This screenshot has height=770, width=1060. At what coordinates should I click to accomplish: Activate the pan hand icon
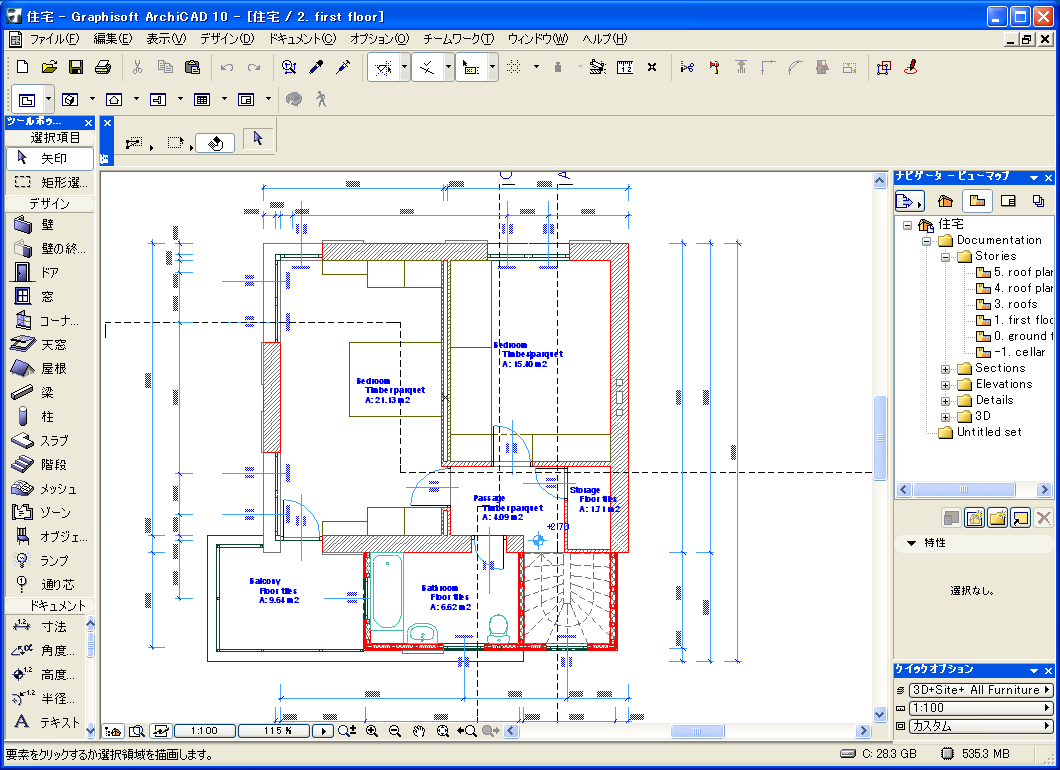(x=419, y=731)
